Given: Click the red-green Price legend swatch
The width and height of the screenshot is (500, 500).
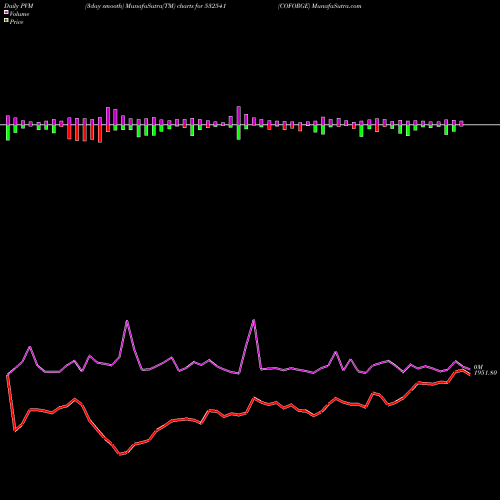Looking at the screenshot, I should tap(6, 21).
